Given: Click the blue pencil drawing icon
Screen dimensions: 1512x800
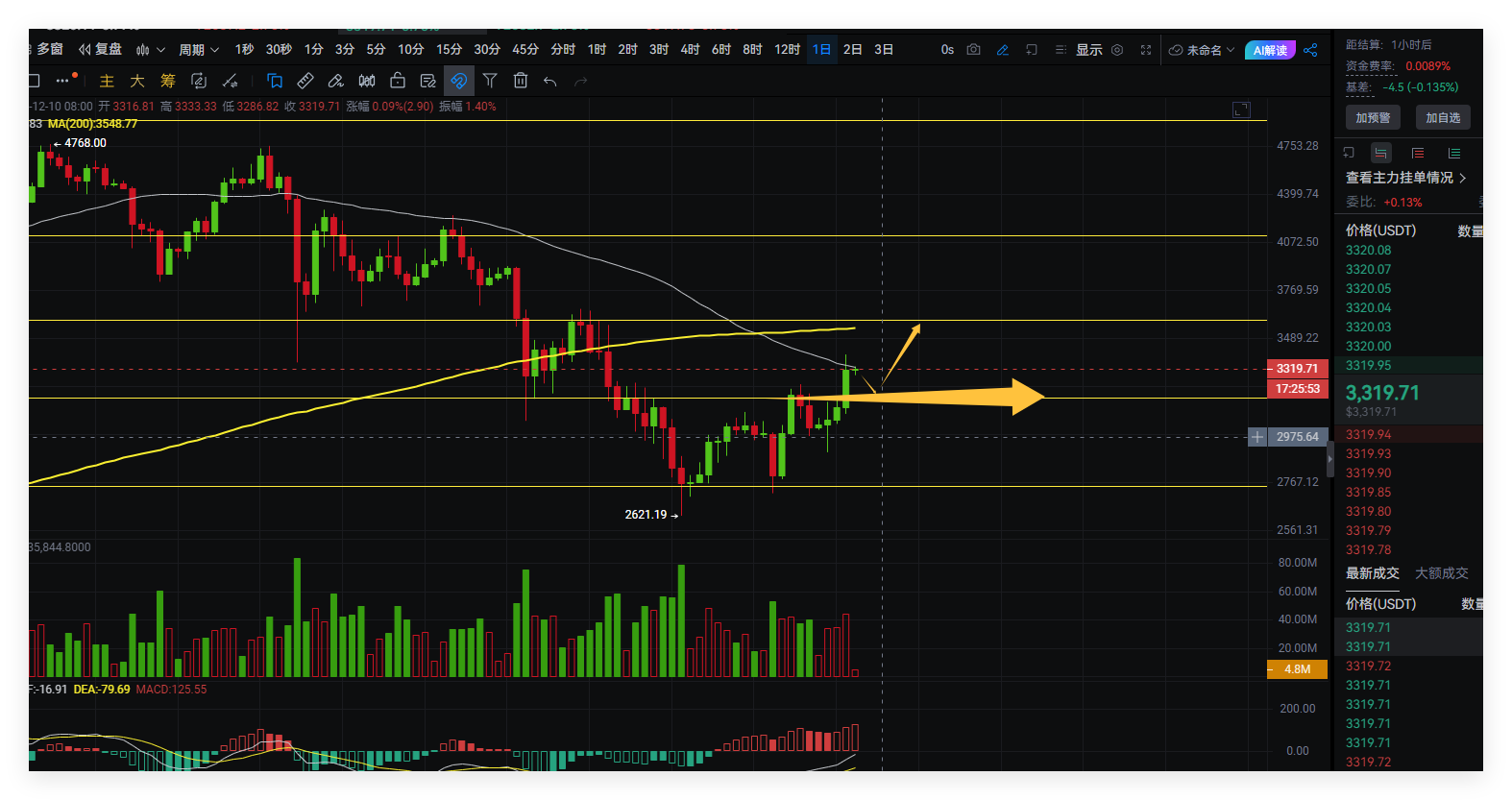Looking at the screenshot, I should [x=1002, y=50].
